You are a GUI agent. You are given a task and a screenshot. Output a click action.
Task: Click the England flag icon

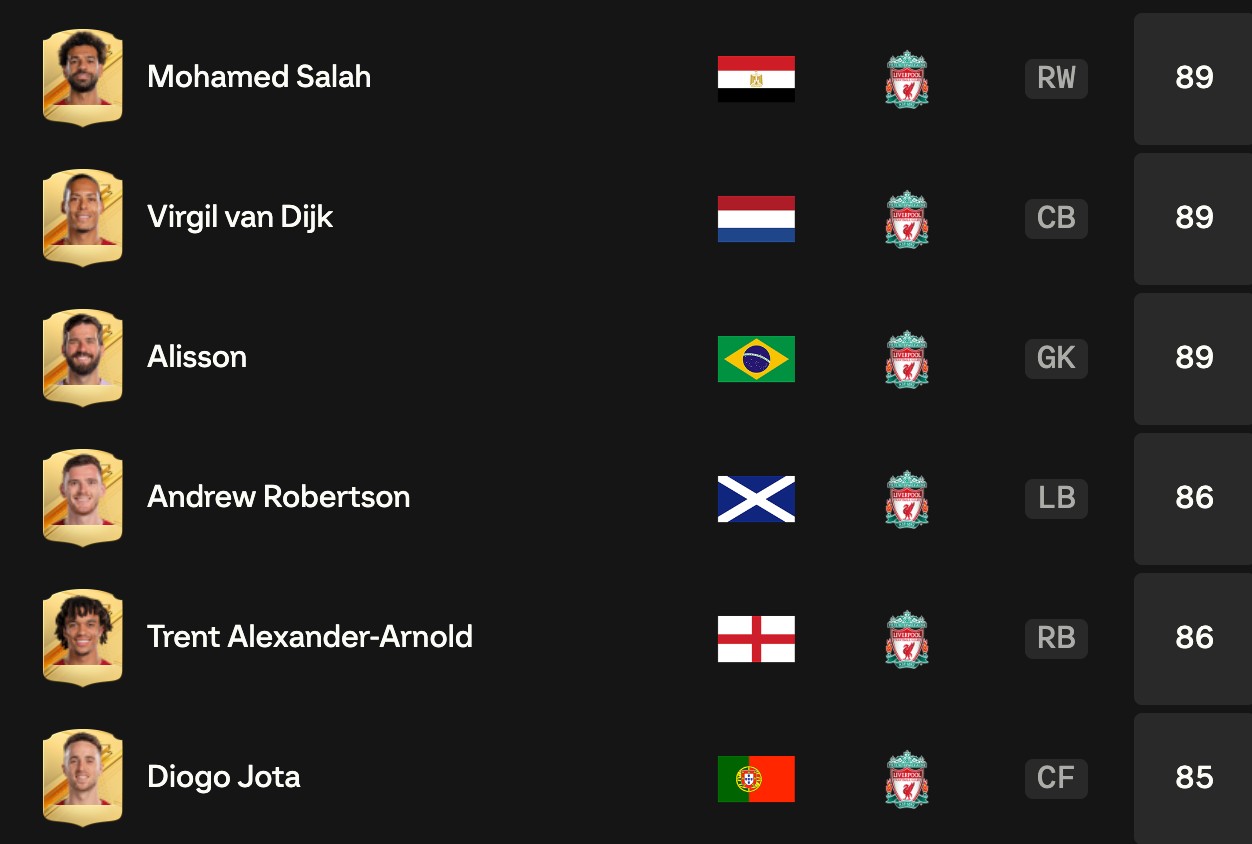coord(756,639)
